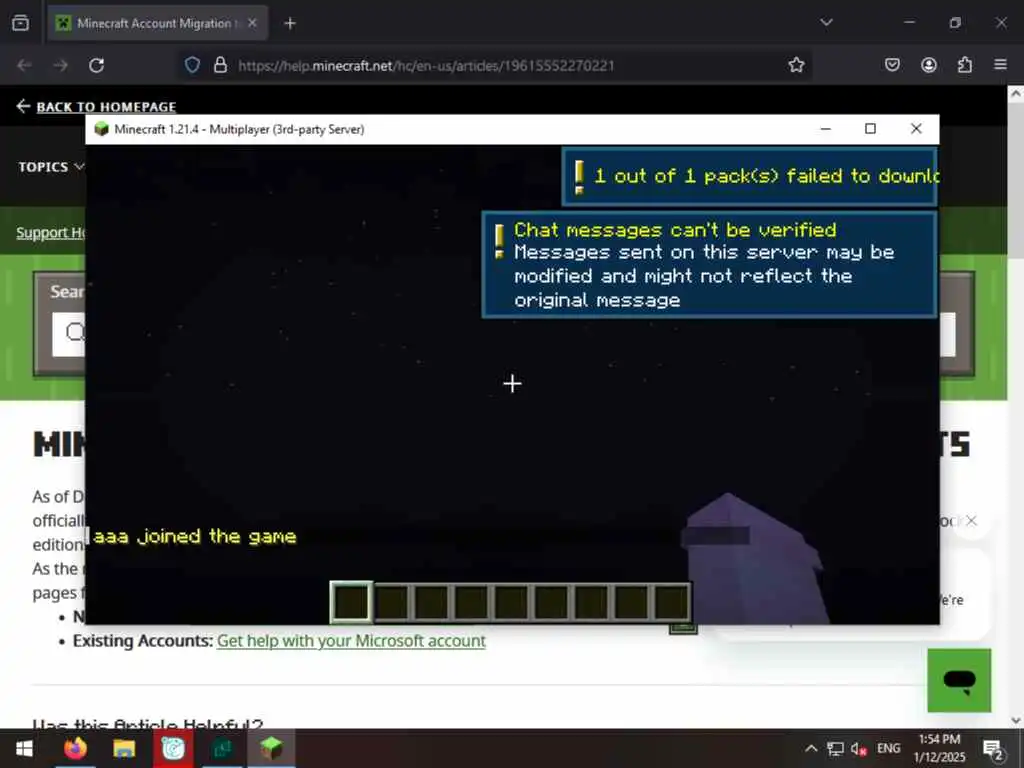Go forward in Firefox history
The height and width of the screenshot is (768, 1024).
coord(60,65)
